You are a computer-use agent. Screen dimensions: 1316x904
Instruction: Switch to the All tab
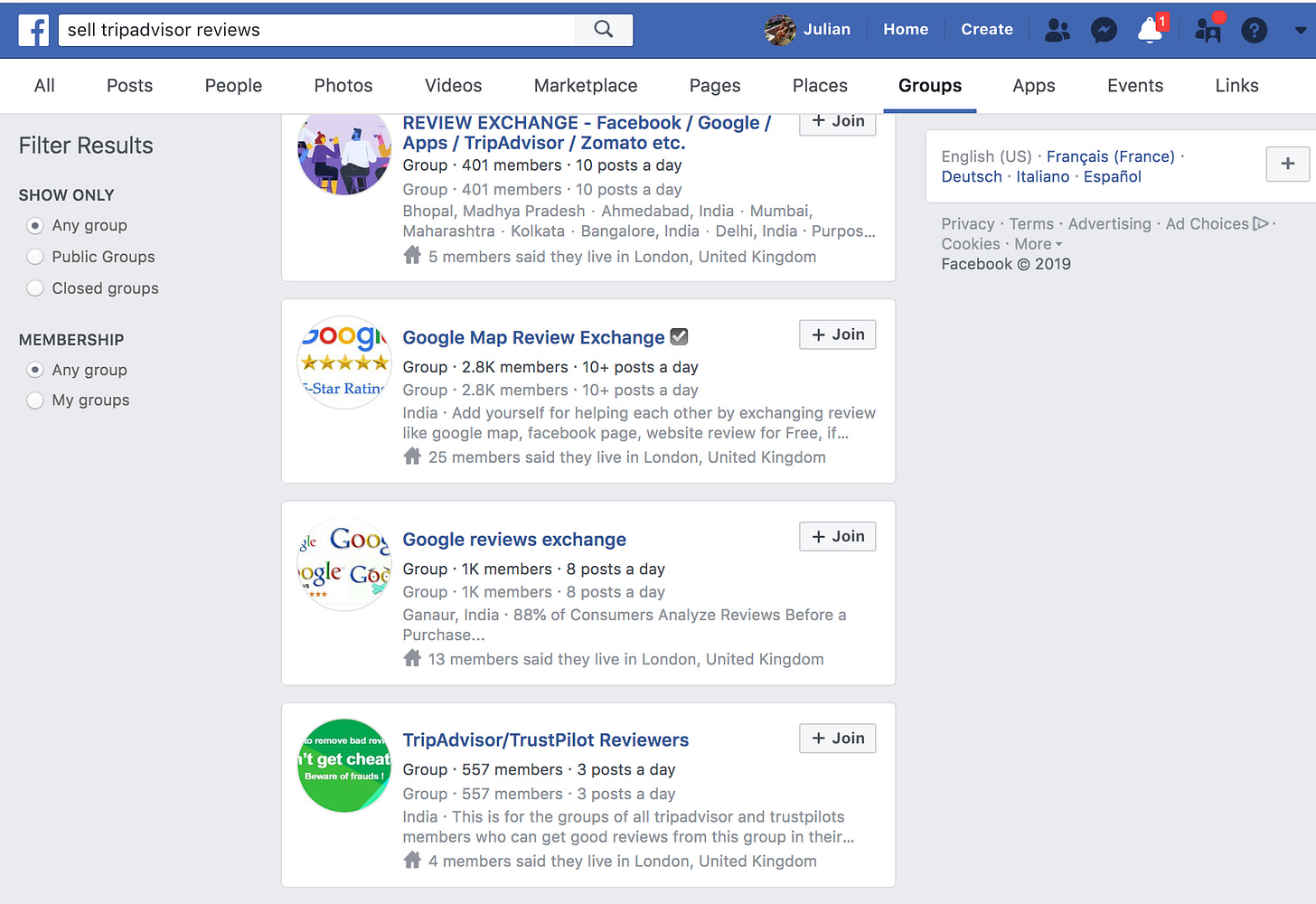point(44,86)
